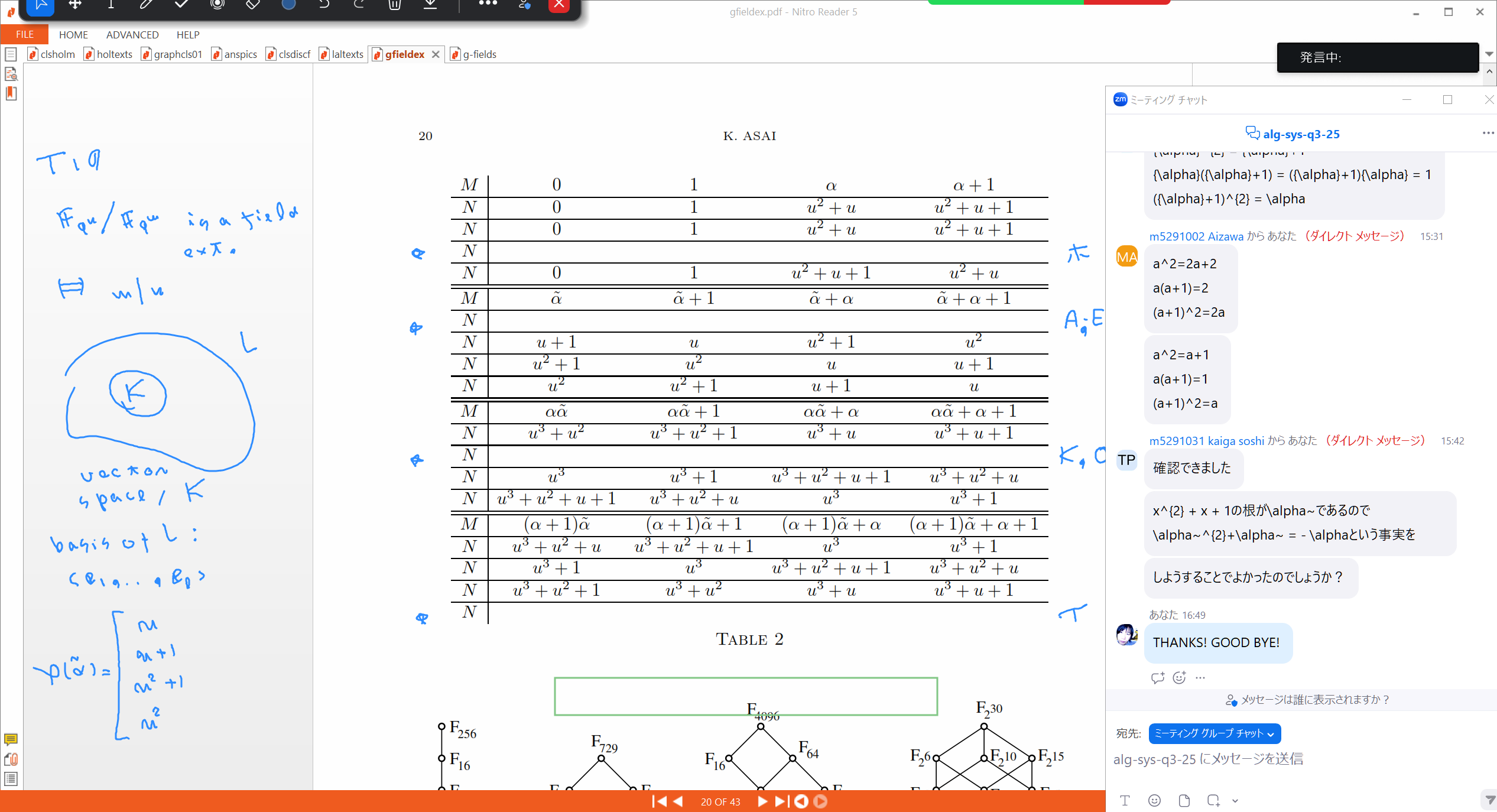The image size is (1497, 812).
Task: Expand the ミーティング グループ チャット recipient dropdown
Action: [x=1214, y=733]
